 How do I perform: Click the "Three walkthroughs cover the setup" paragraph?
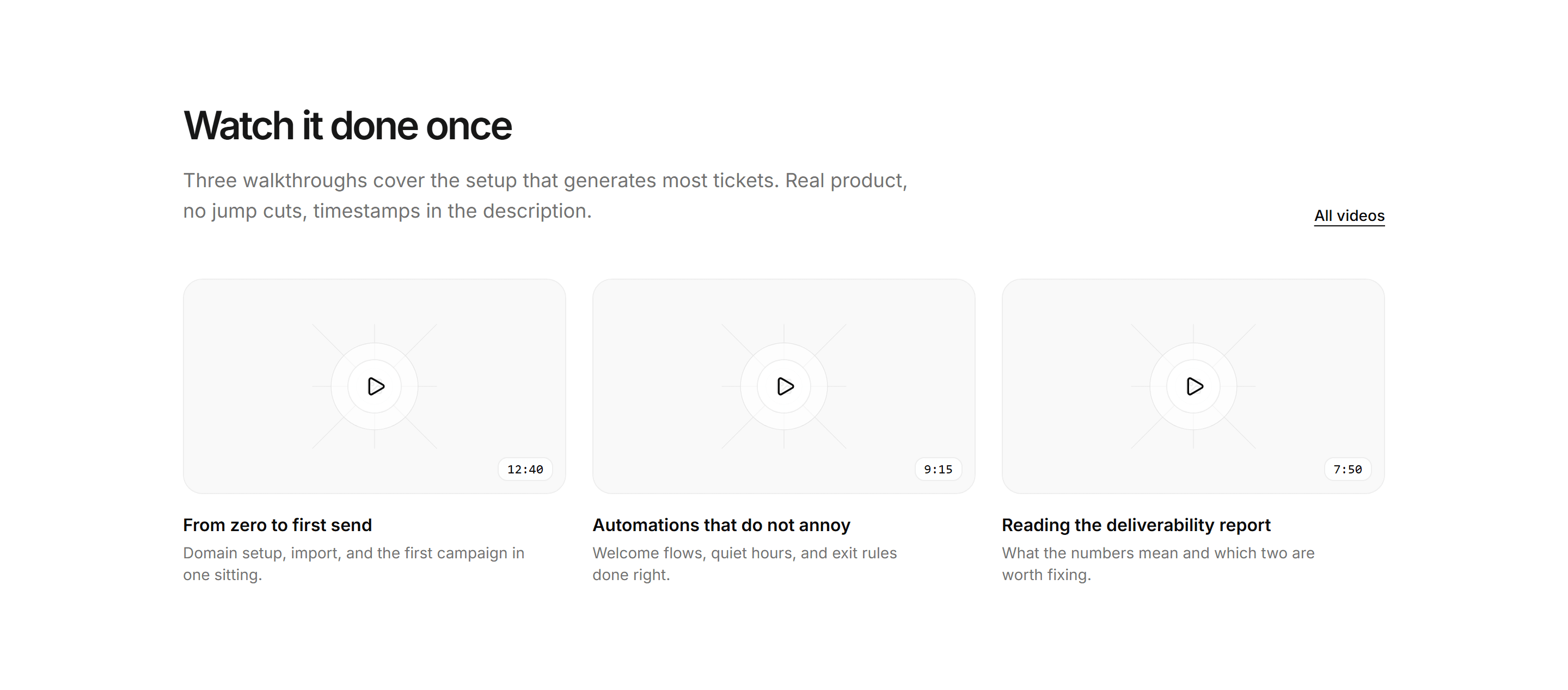pos(546,195)
